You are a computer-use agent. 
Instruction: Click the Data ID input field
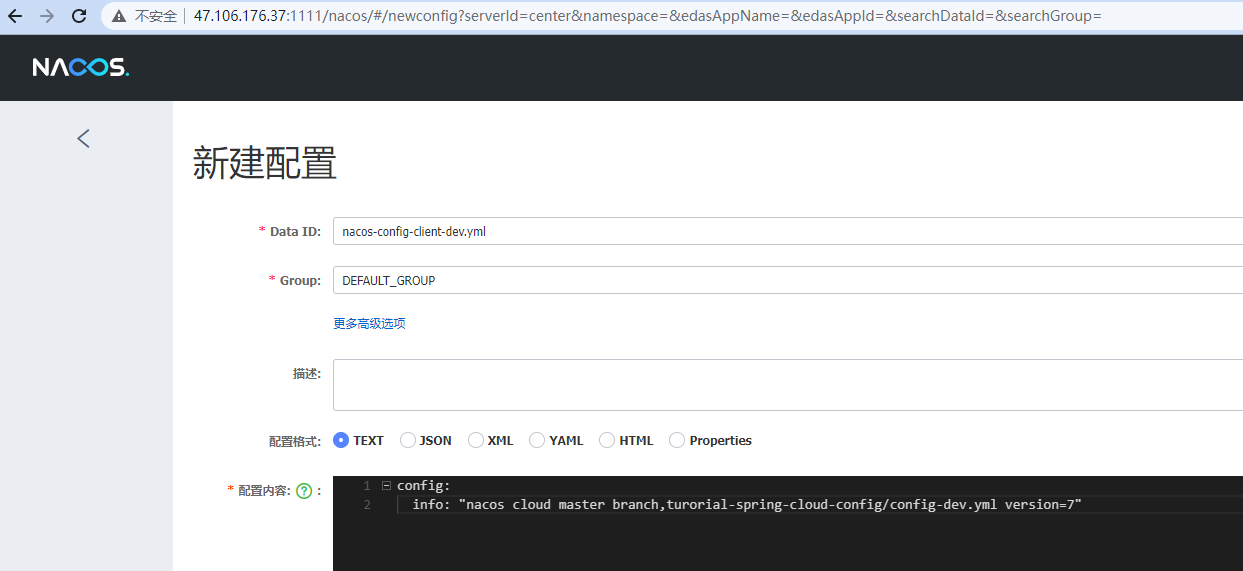point(788,231)
